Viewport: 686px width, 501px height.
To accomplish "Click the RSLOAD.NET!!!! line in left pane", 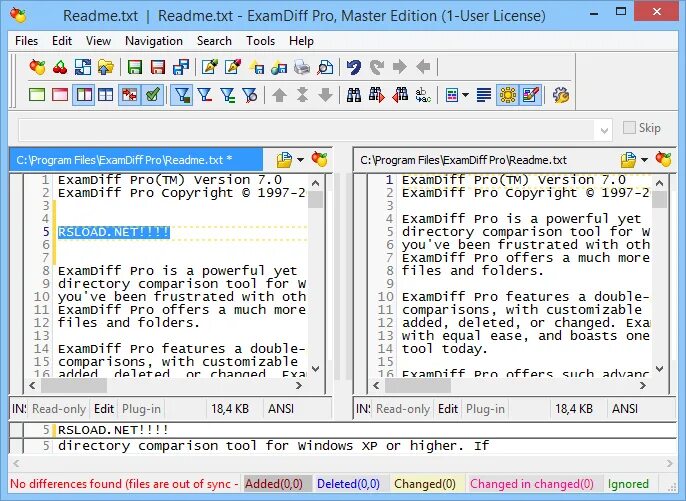I will coord(114,232).
